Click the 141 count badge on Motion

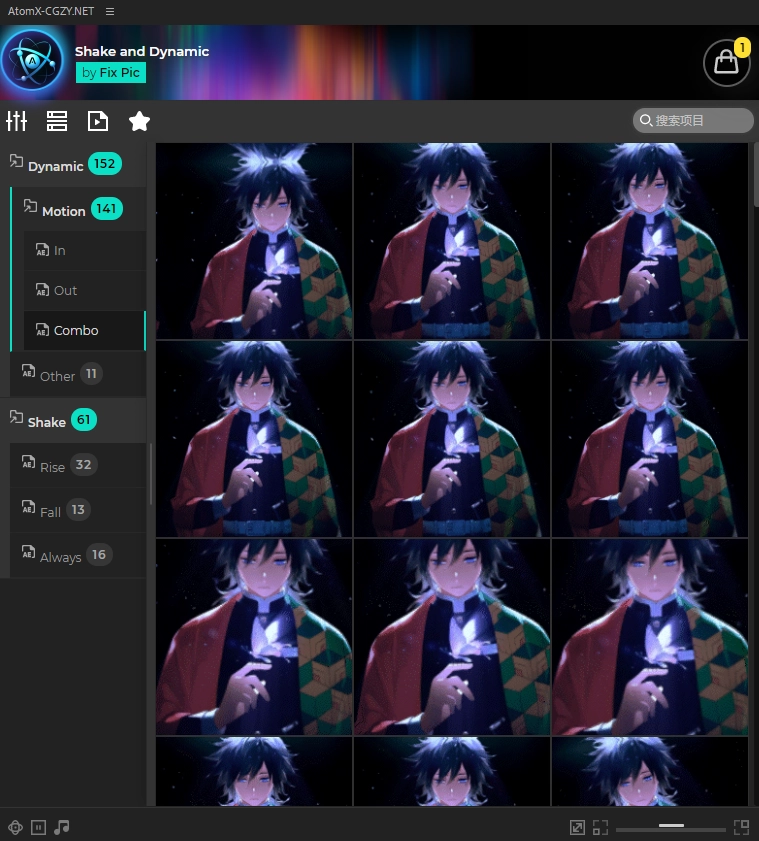pos(106,209)
